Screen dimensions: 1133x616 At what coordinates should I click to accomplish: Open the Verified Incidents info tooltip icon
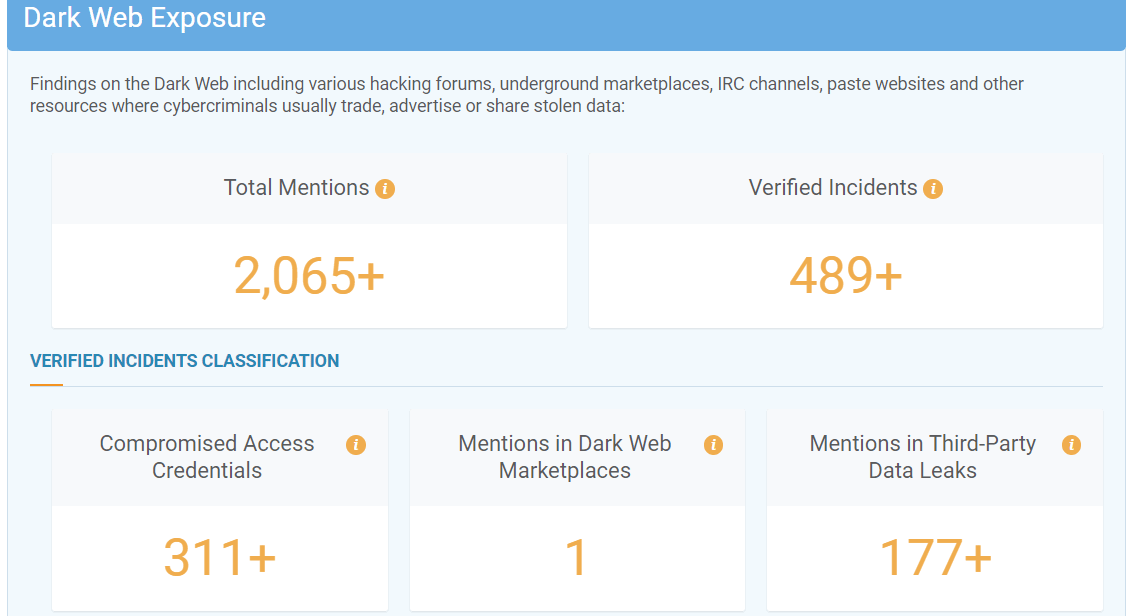coord(933,189)
